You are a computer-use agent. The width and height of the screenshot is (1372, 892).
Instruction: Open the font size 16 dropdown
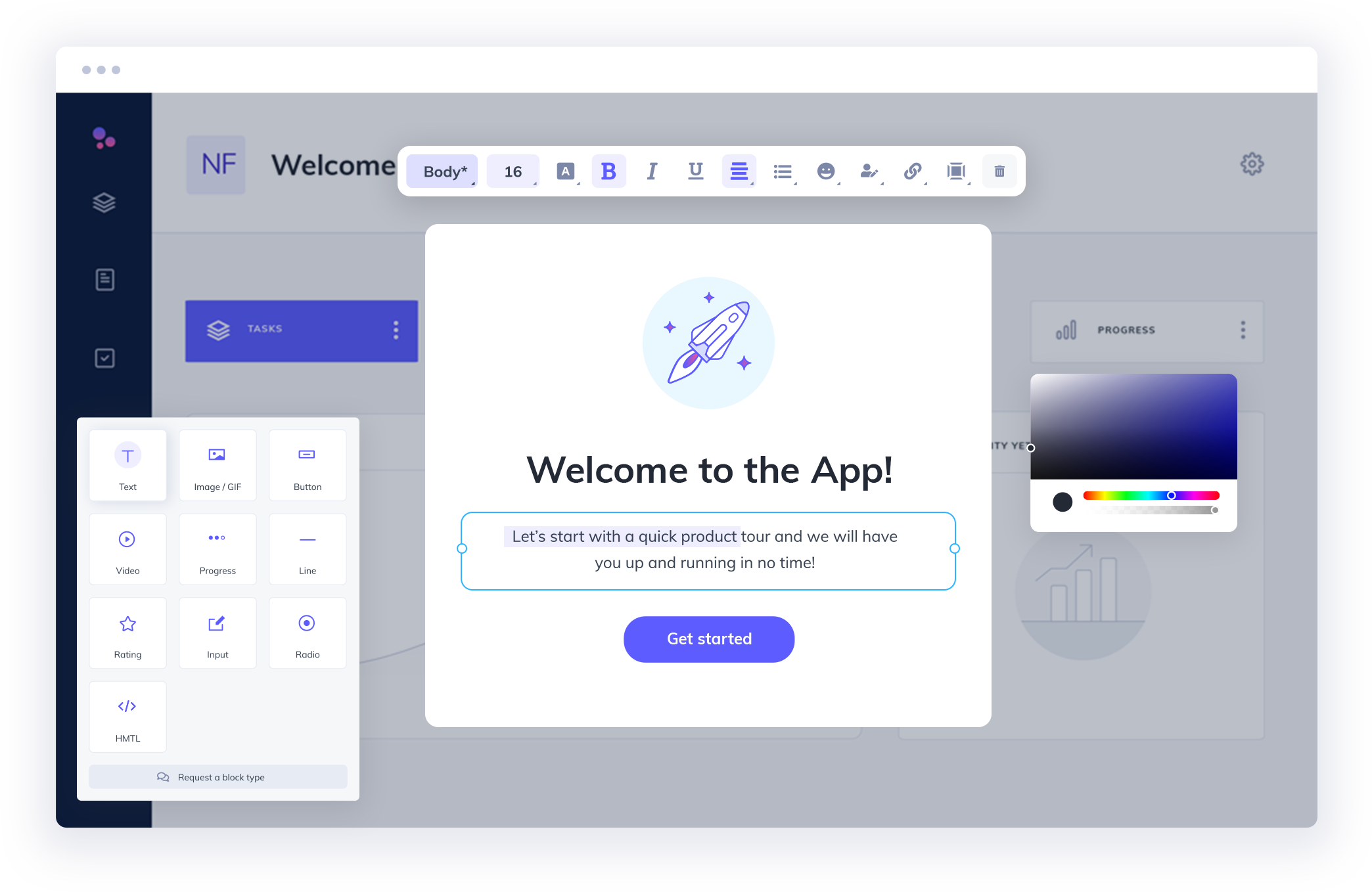(513, 171)
